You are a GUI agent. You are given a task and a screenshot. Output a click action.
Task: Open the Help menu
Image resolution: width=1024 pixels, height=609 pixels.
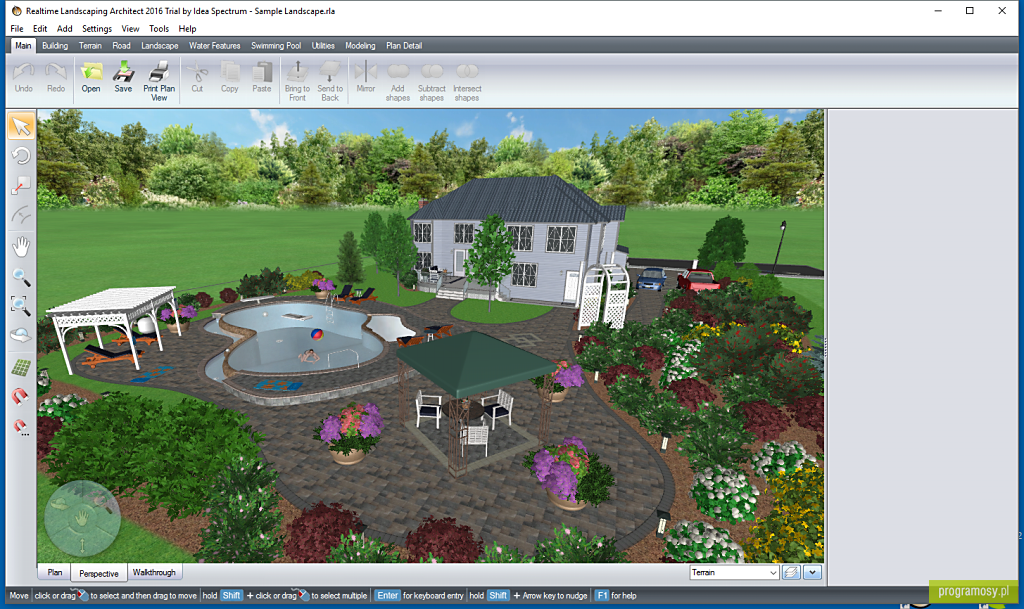(187, 29)
